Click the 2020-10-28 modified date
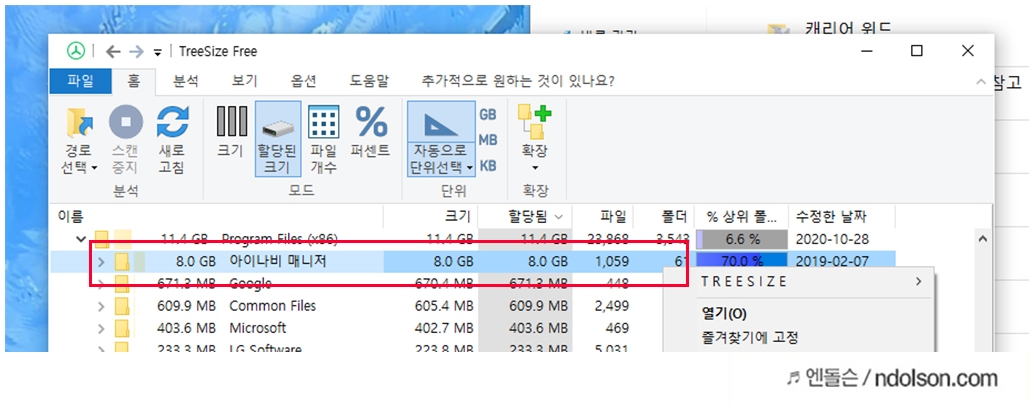 coord(830,239)
